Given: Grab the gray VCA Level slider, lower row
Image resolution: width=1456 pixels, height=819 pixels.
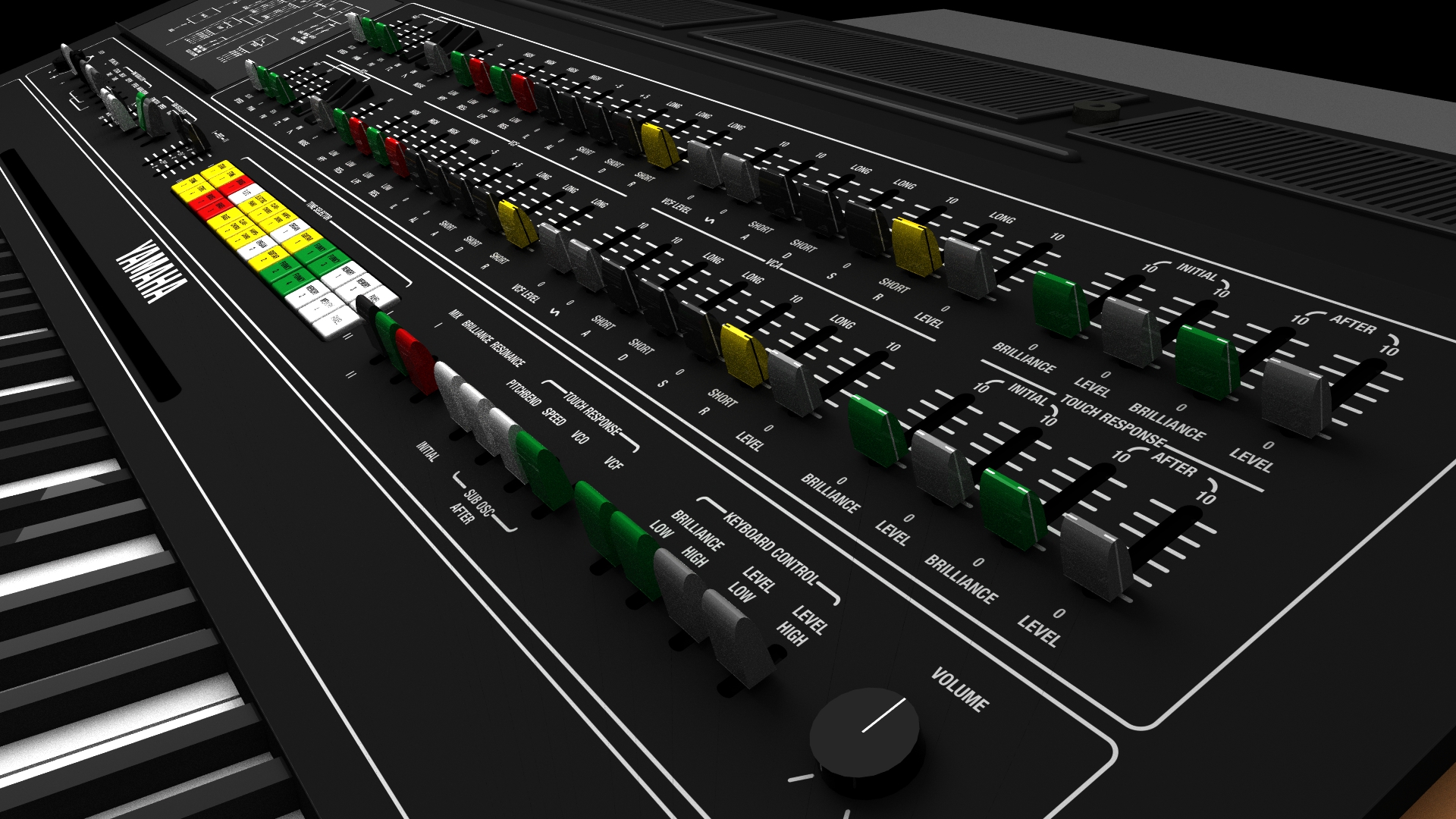Looking at the screenshot, I should pyautogui.click(x=794, y=382).
